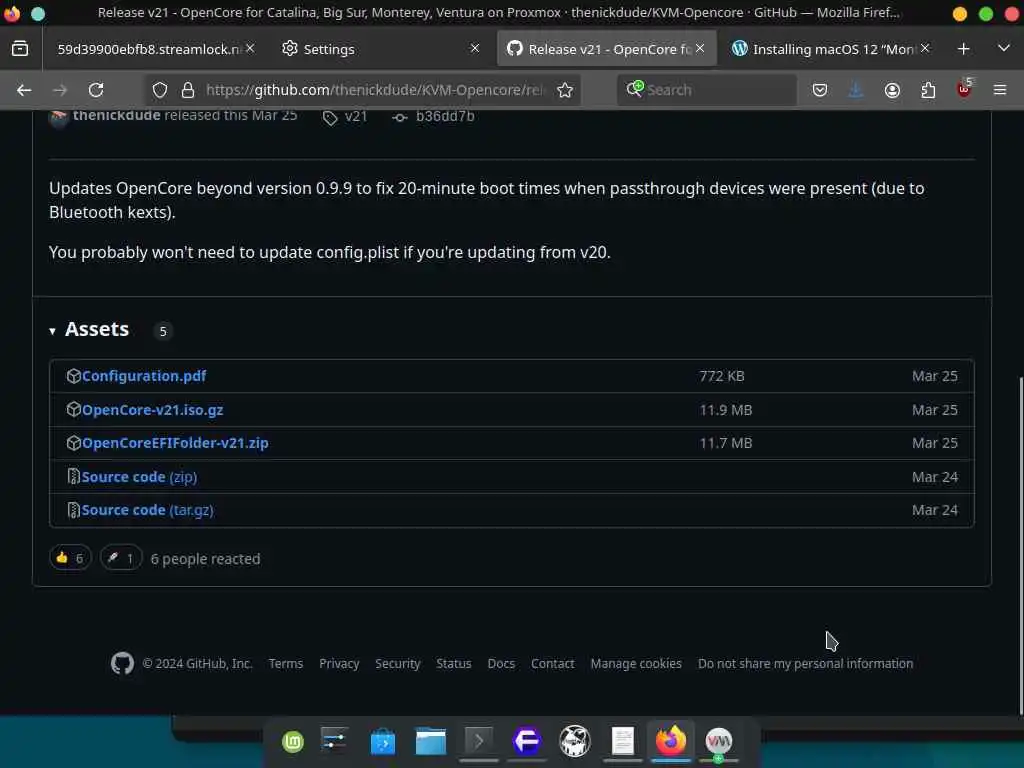Image resolution: width=1024 pixels, height=768 pixels.
Task: View site security lock info
Action: (x=188, y=90)
